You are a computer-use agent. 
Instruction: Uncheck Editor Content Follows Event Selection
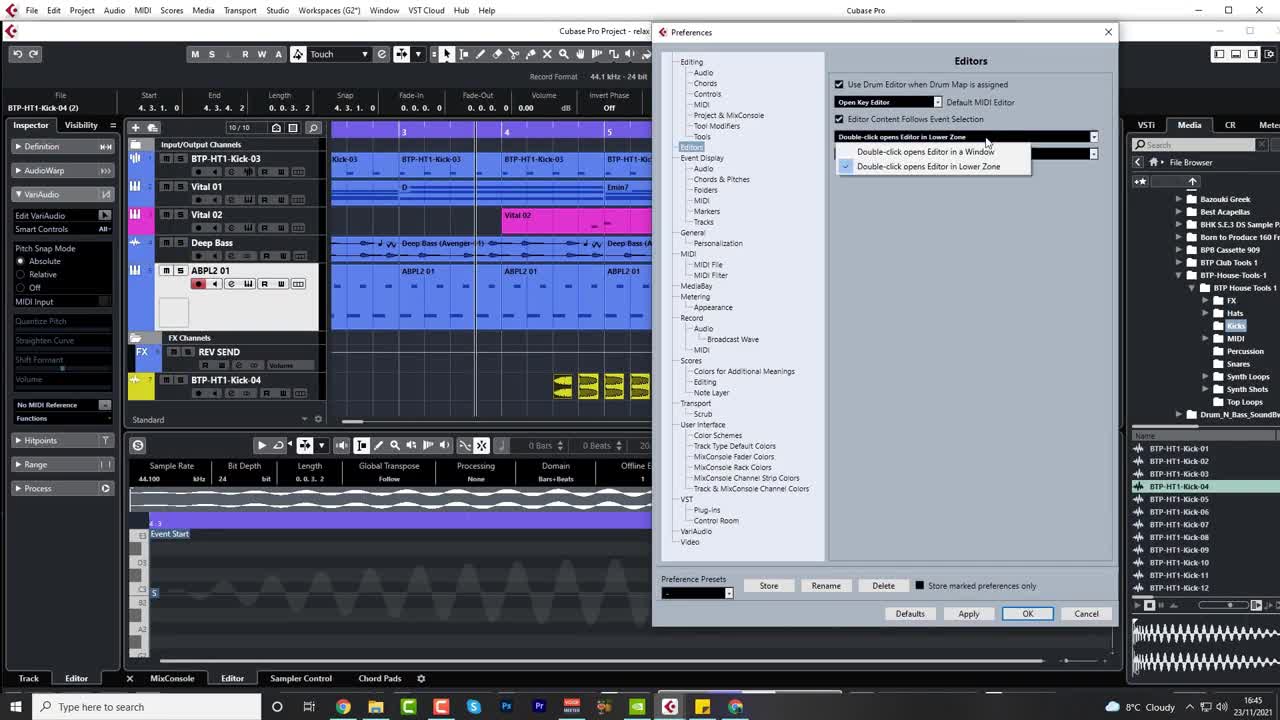839,119
